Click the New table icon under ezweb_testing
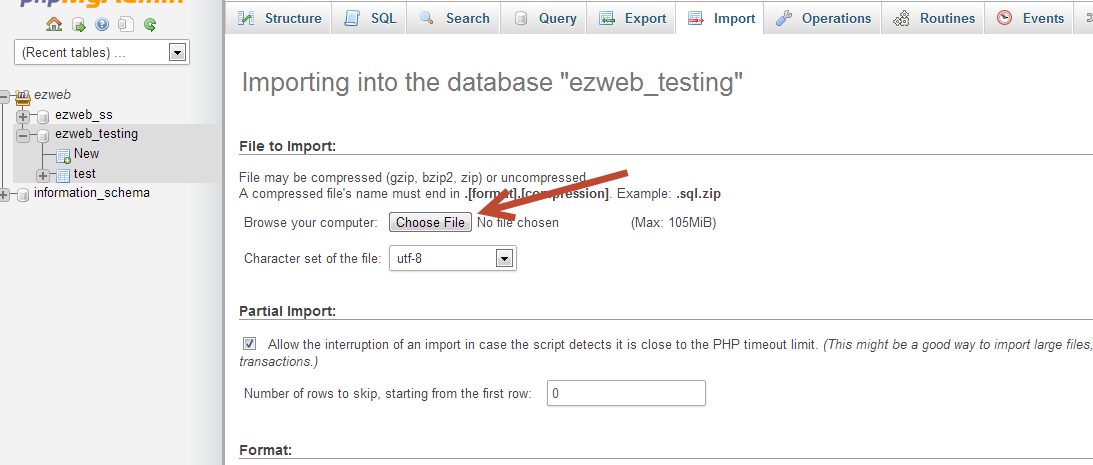 point(63,155)
